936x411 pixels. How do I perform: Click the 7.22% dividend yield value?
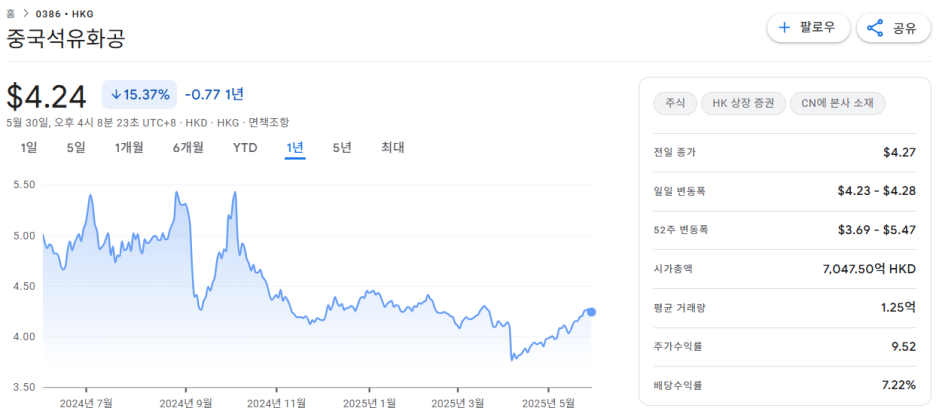[899, 385]
